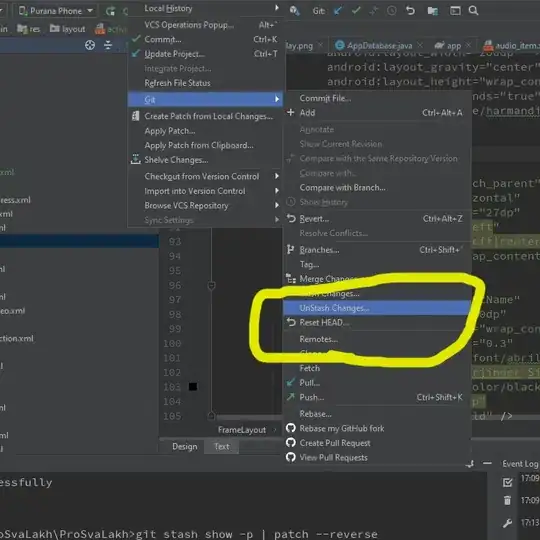The height and width of the screenshot is (540, 540).
Task: Click the wrench settings icon in Event Log
Action: click(x=507, y=523)
